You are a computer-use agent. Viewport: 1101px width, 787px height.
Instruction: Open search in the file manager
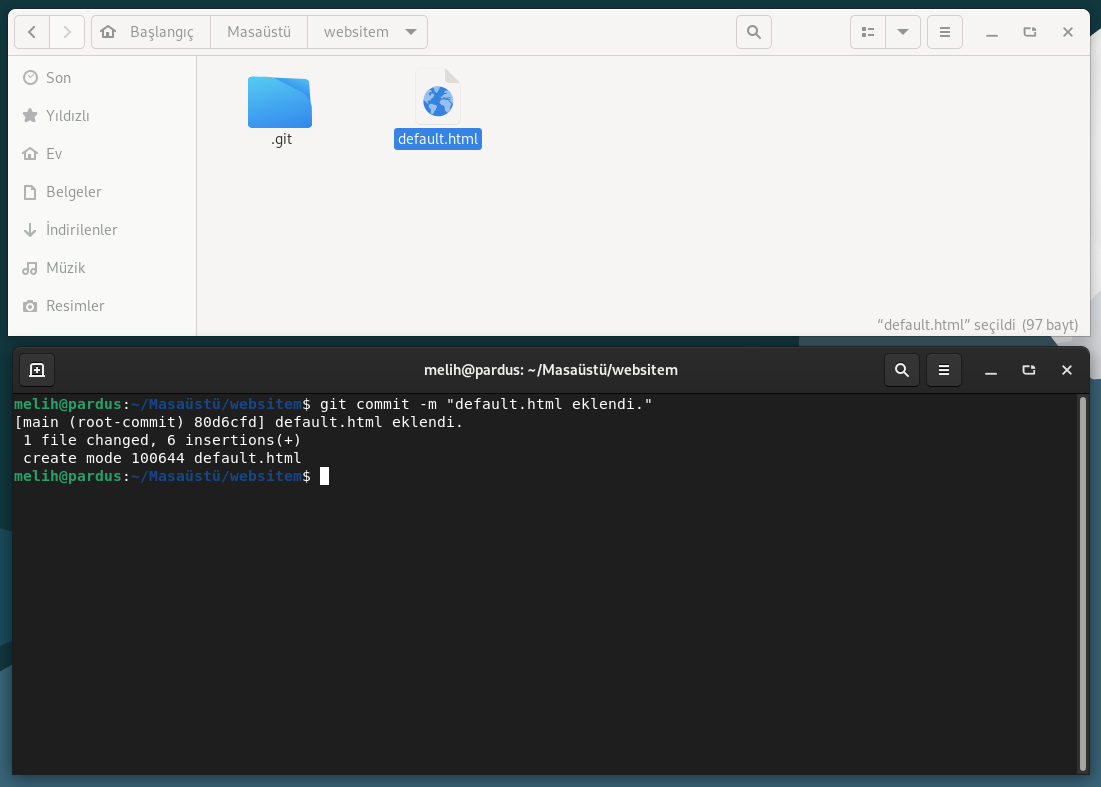(x=753, y=32)
